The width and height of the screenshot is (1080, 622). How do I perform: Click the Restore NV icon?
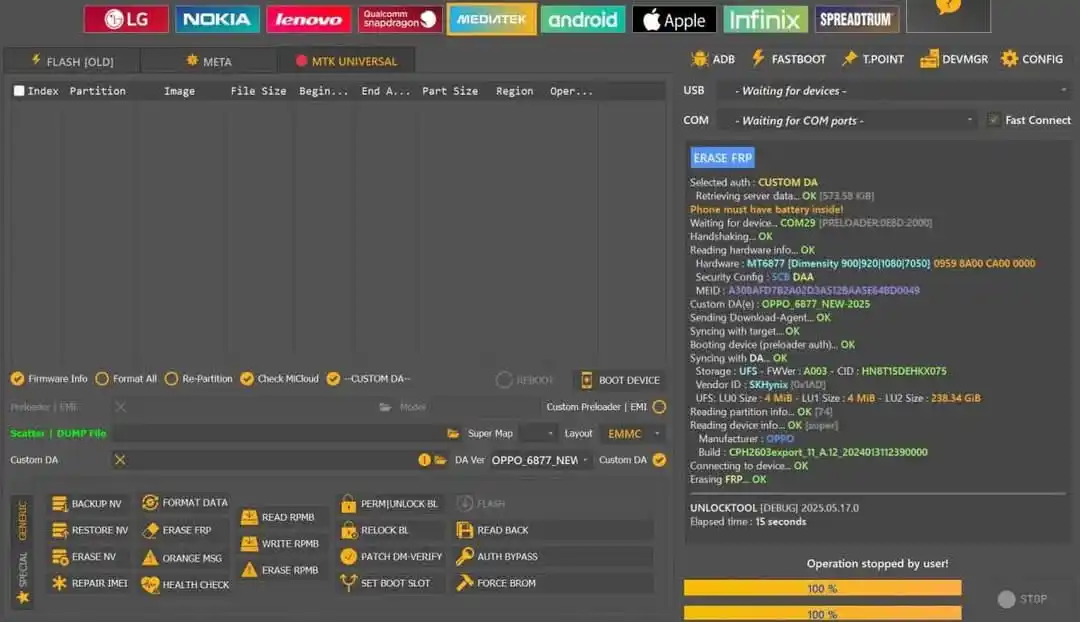[59, 530]
